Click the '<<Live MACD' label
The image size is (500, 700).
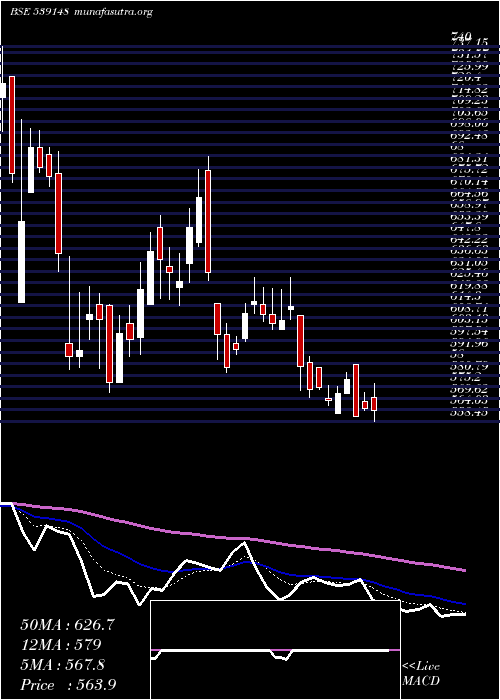421,674
